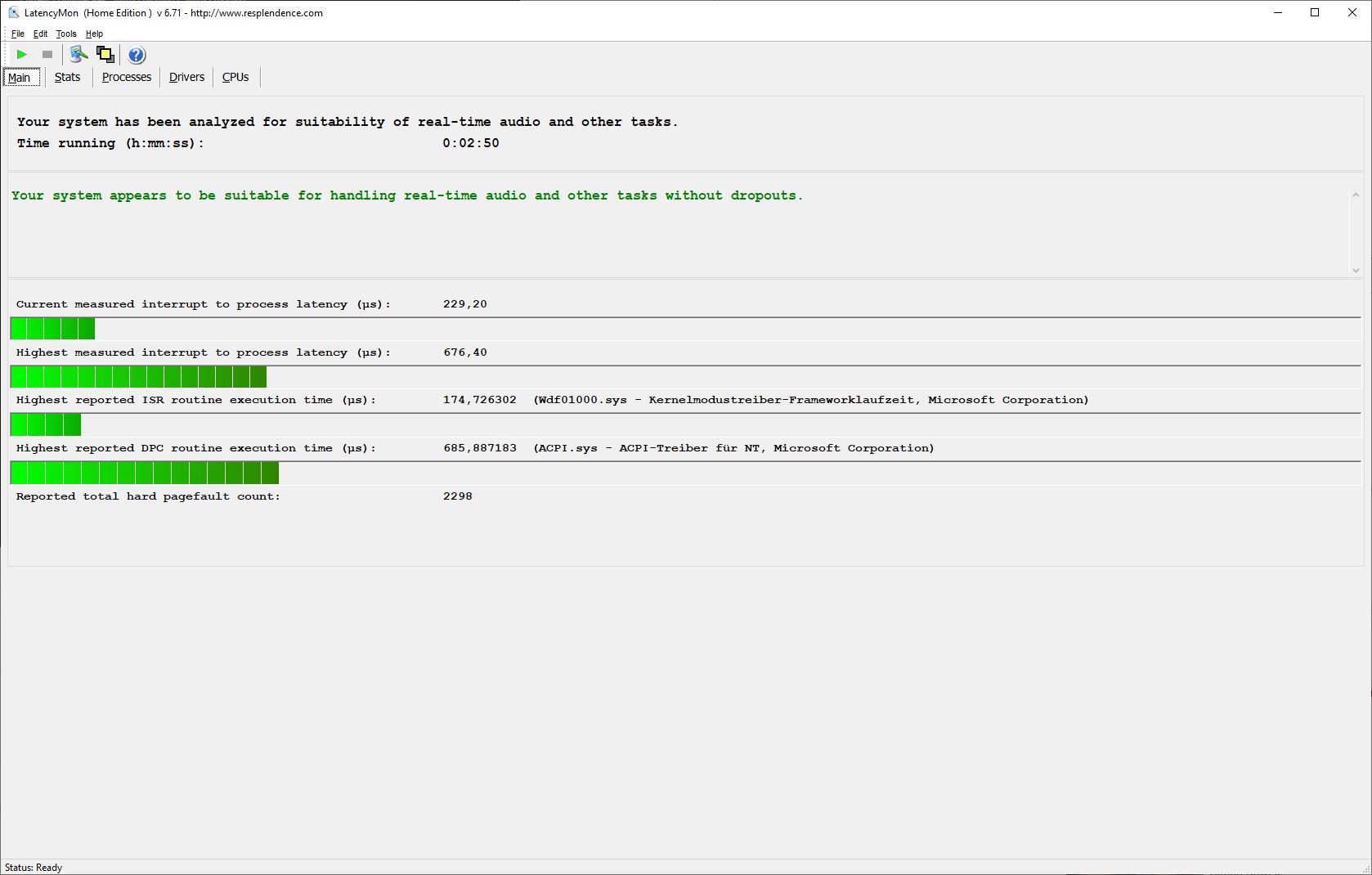The image size is (1372, 875).
Task: Click the 'Your system has been analyzed' heading
Action: [x=347, y=122]
